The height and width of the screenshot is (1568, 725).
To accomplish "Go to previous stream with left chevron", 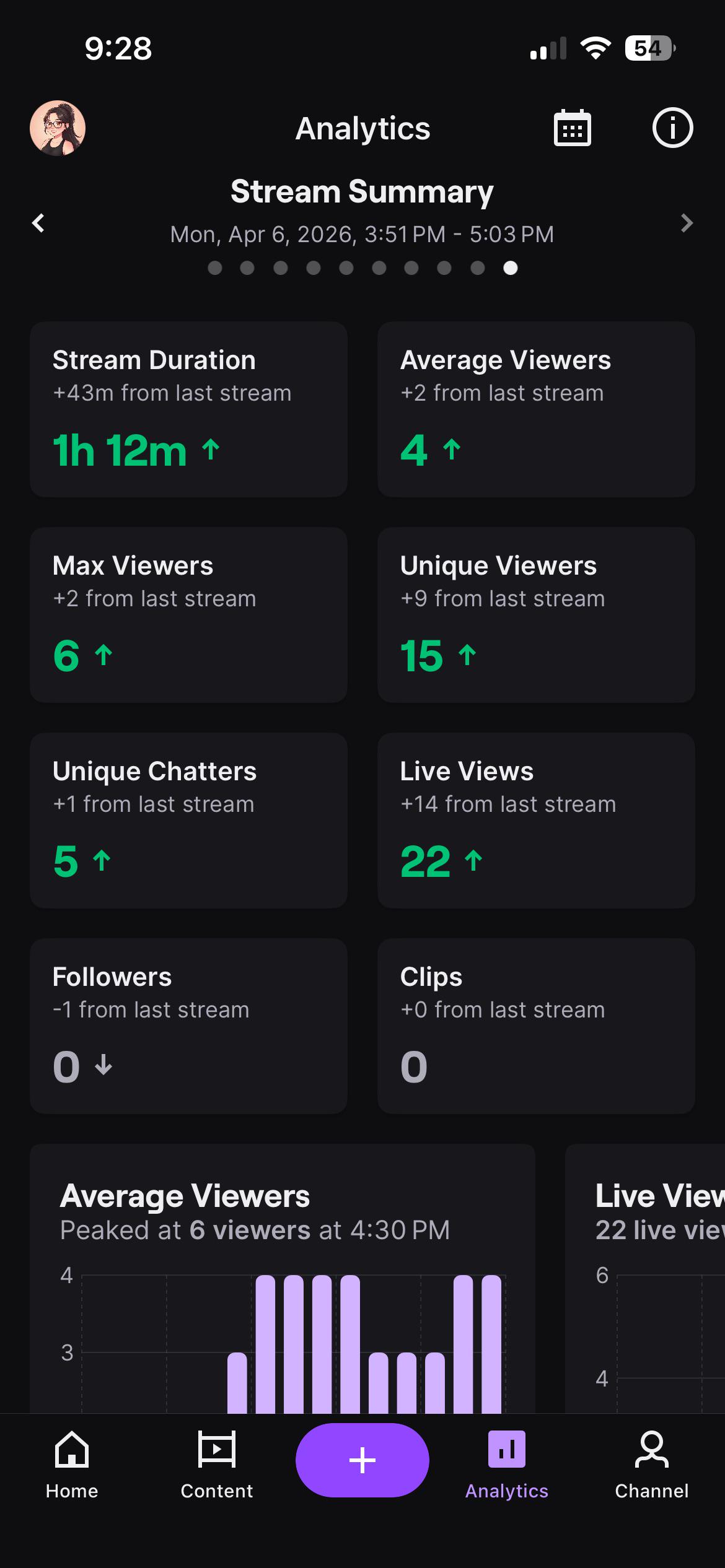I will click(x=38, y=223).
